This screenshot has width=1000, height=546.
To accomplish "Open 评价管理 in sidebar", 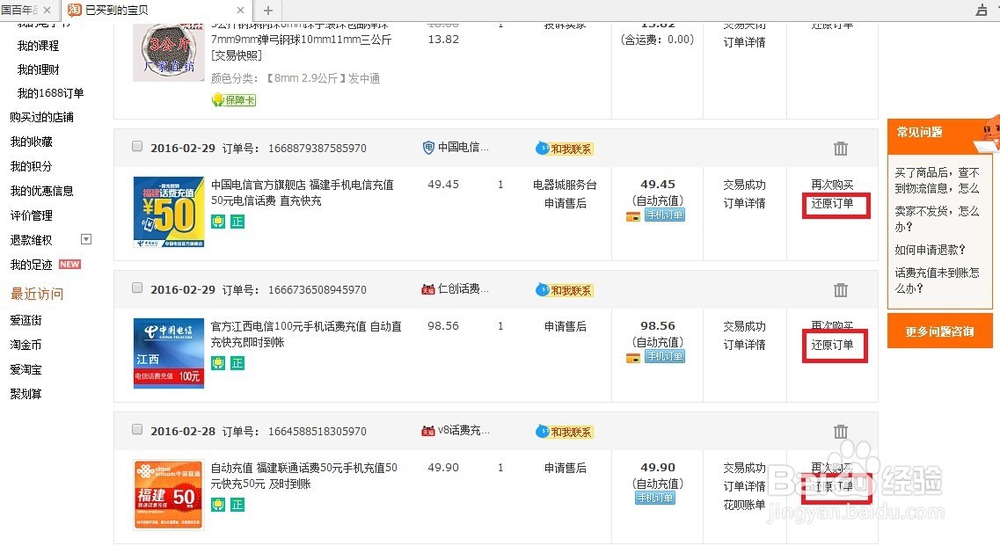I will coord(31,216).
